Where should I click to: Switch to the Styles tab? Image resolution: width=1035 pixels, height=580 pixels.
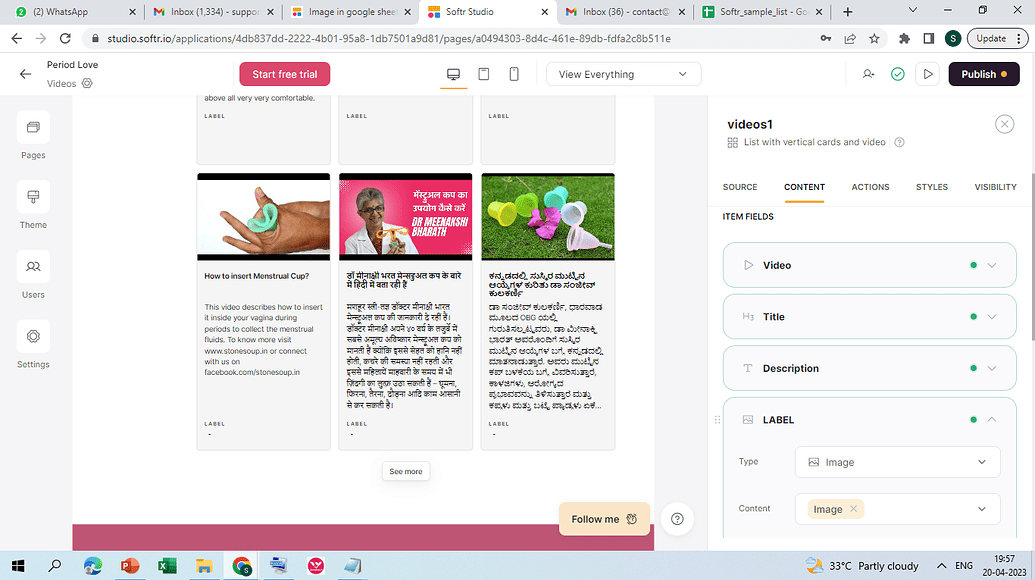point(931,187)
